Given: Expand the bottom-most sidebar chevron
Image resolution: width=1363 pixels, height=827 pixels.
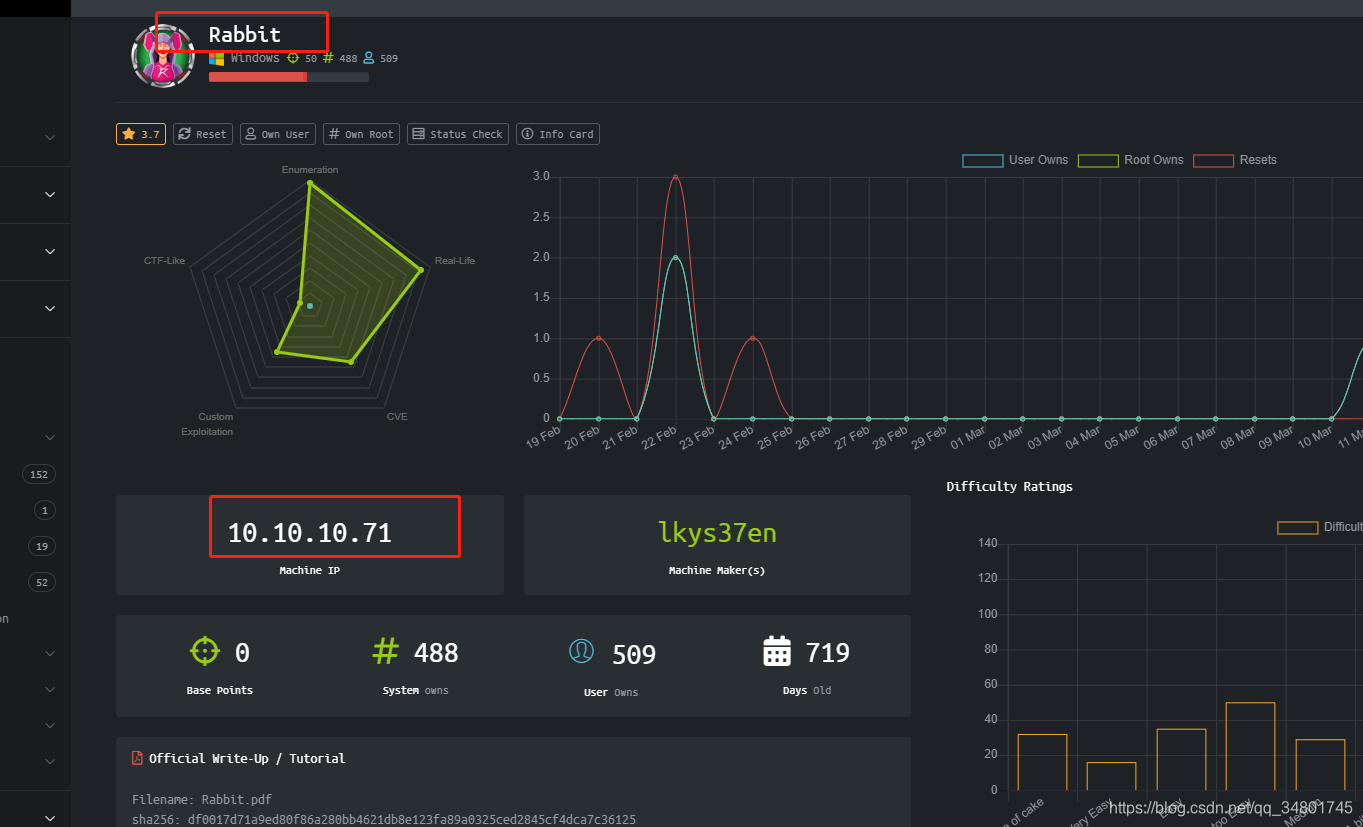Looking at the screenshot, I should [50, 818].
